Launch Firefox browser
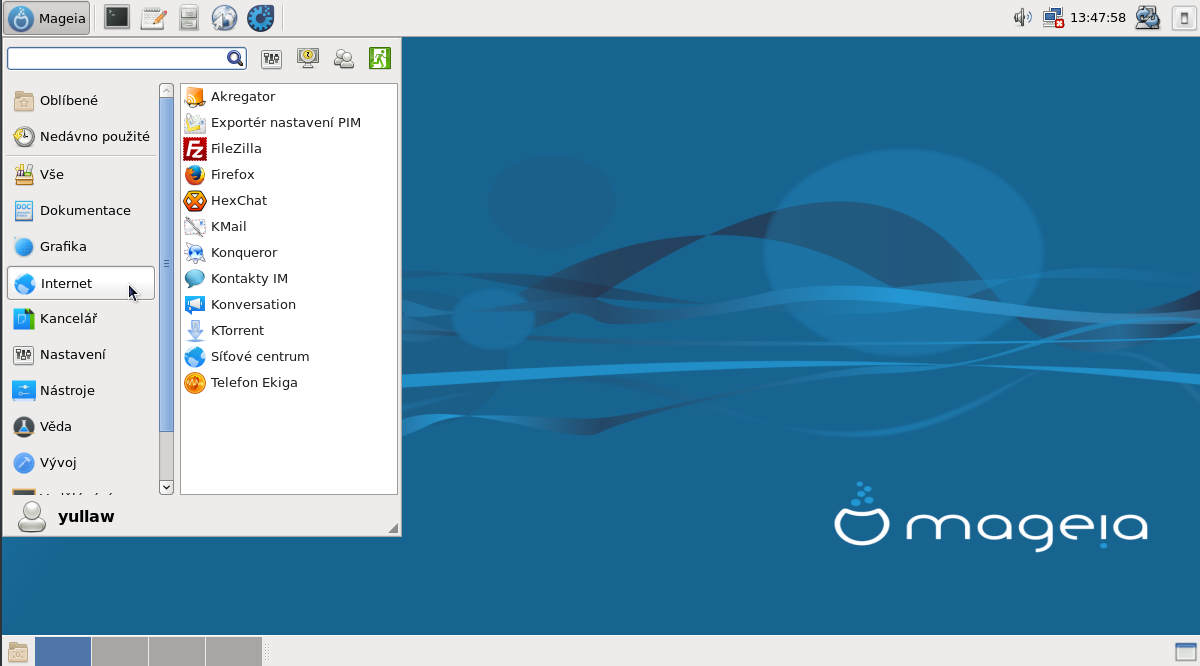Screen dimensions: 1200x666 (x=289, y=174)
